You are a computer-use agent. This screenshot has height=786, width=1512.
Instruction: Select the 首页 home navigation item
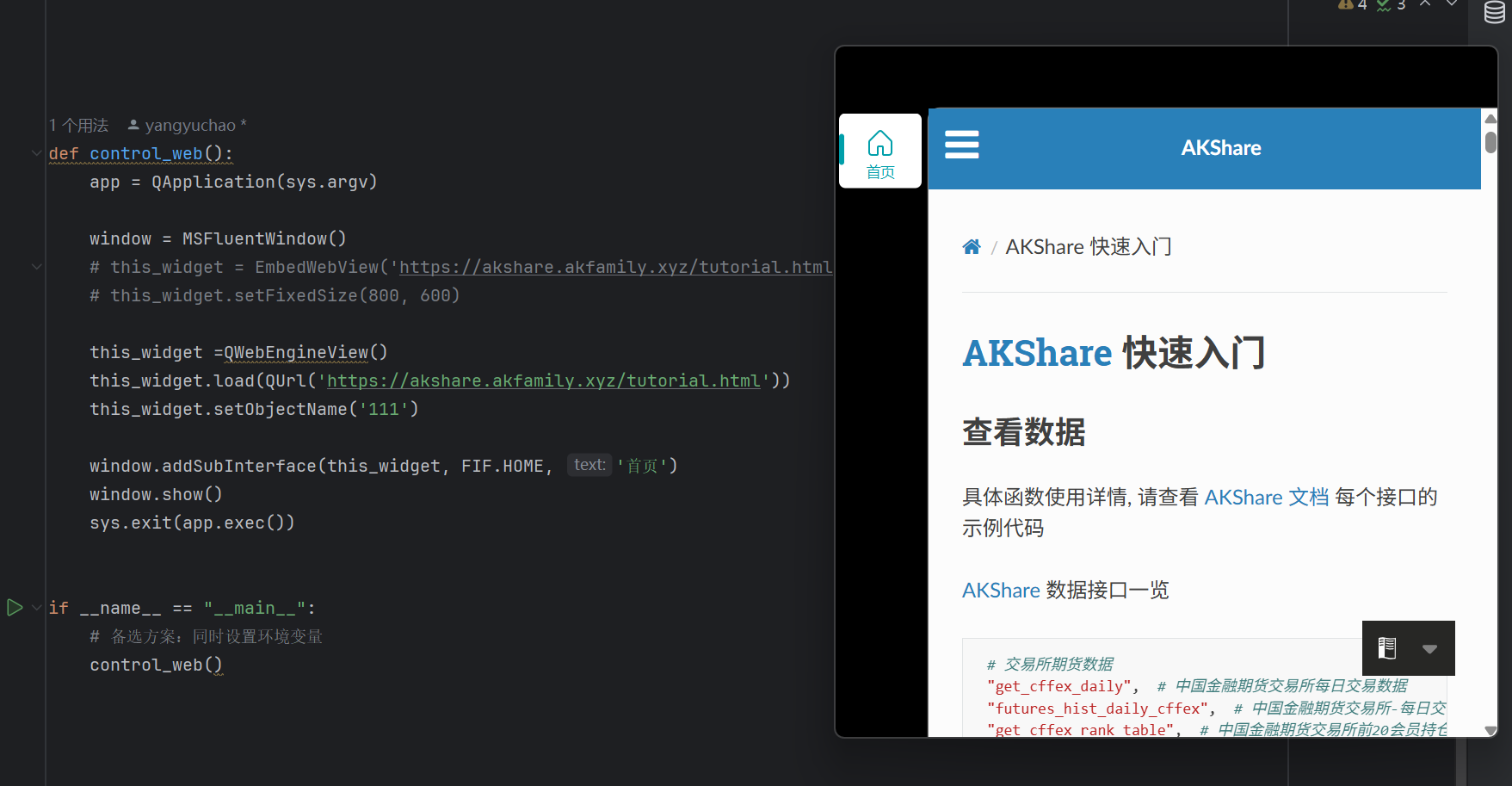click(880, 152)
